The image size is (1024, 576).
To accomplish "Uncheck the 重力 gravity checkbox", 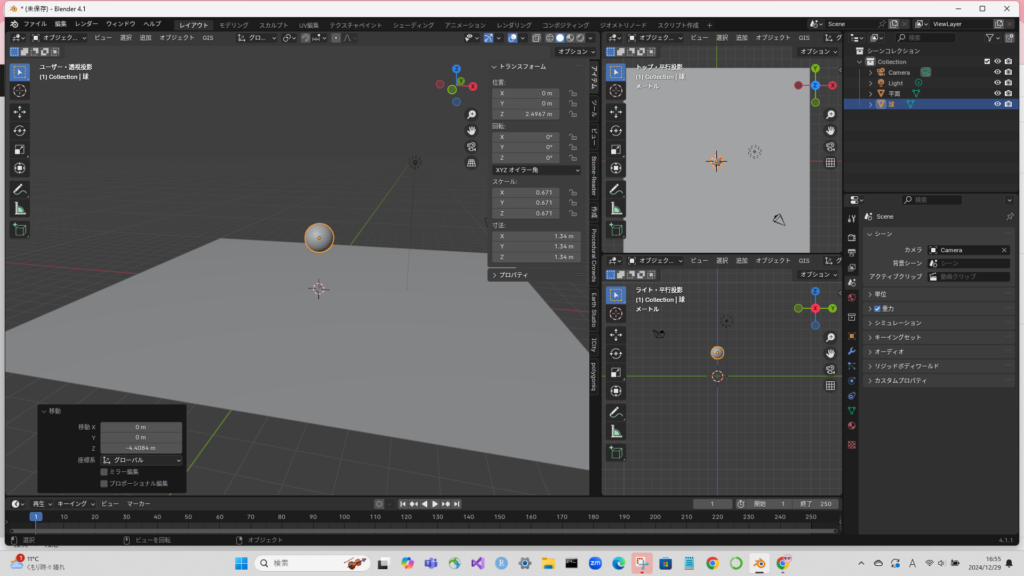I will tap(877, 309).
